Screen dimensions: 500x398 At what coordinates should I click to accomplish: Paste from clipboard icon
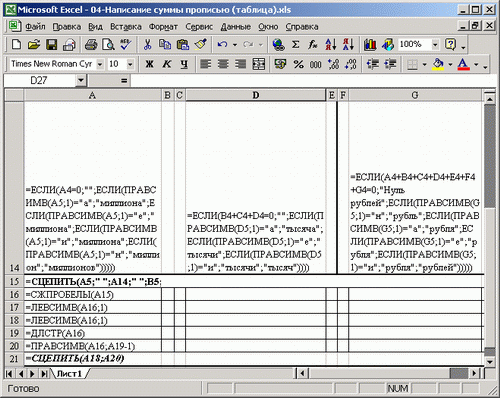[x=183, y=44]
